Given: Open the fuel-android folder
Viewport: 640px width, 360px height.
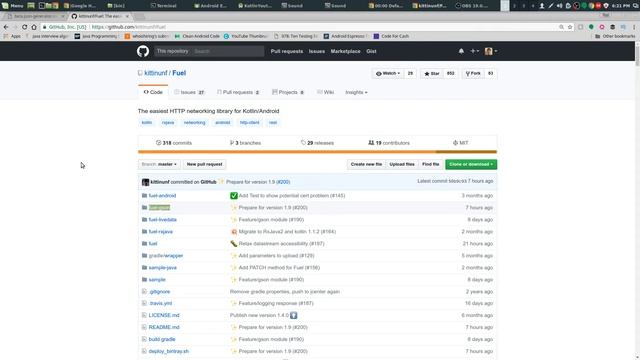Looking at the screenshot, I should pyautogui.click(x=162, y=196).
